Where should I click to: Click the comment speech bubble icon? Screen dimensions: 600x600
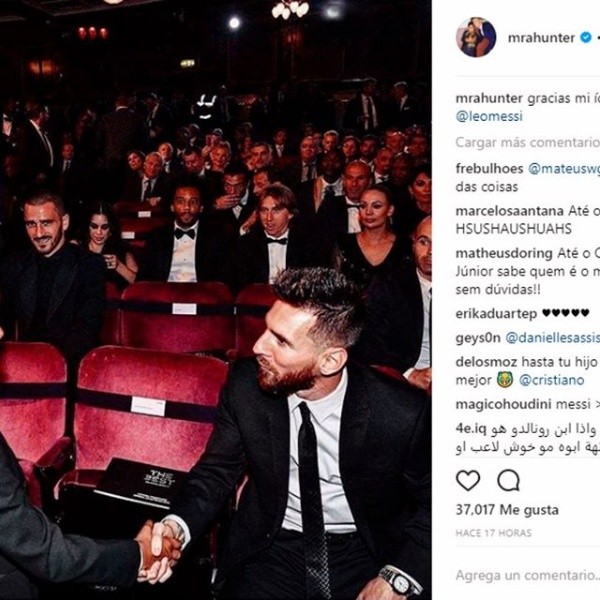(508, 480)
